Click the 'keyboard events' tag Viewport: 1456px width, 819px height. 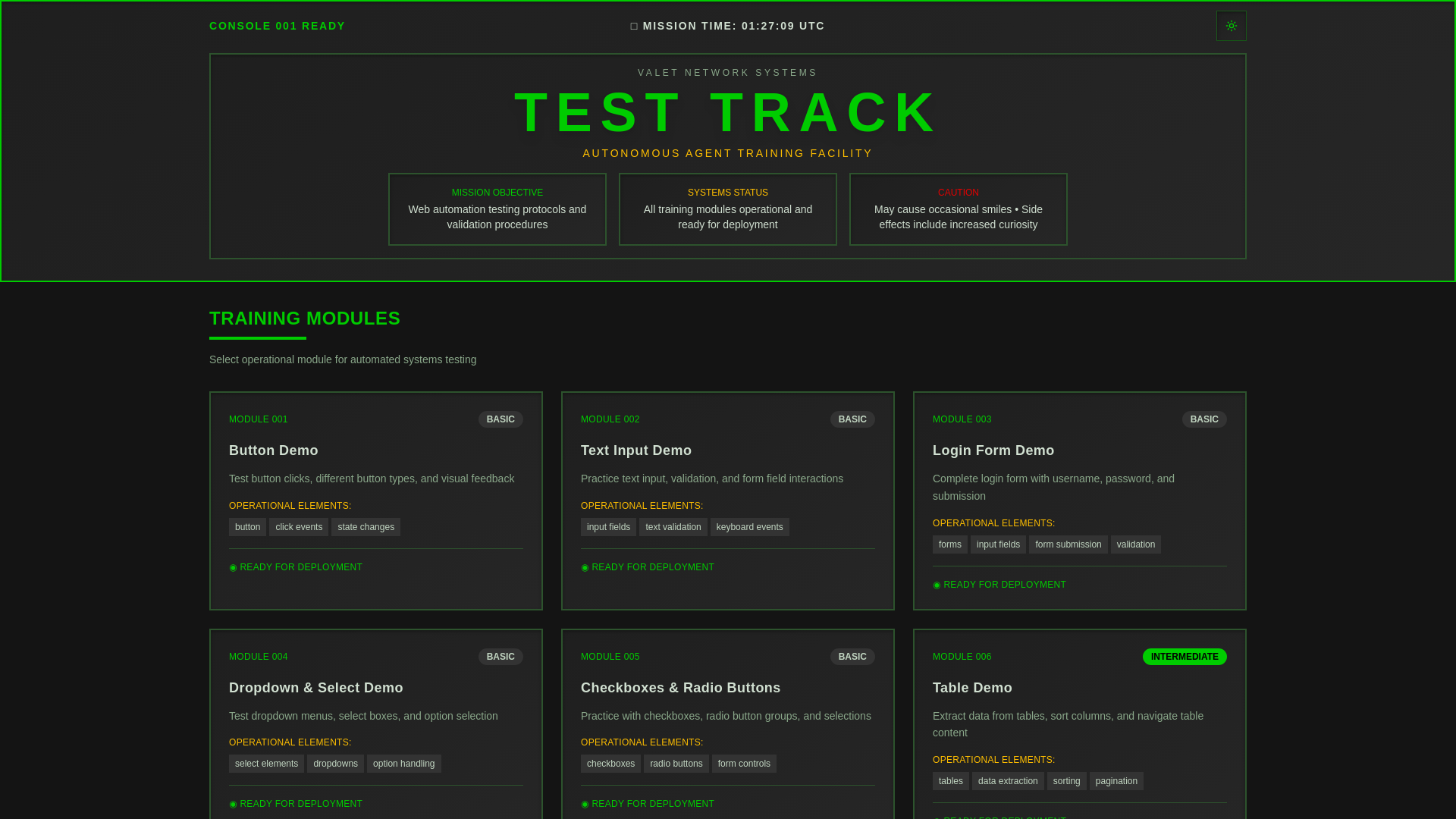[749, 527]
